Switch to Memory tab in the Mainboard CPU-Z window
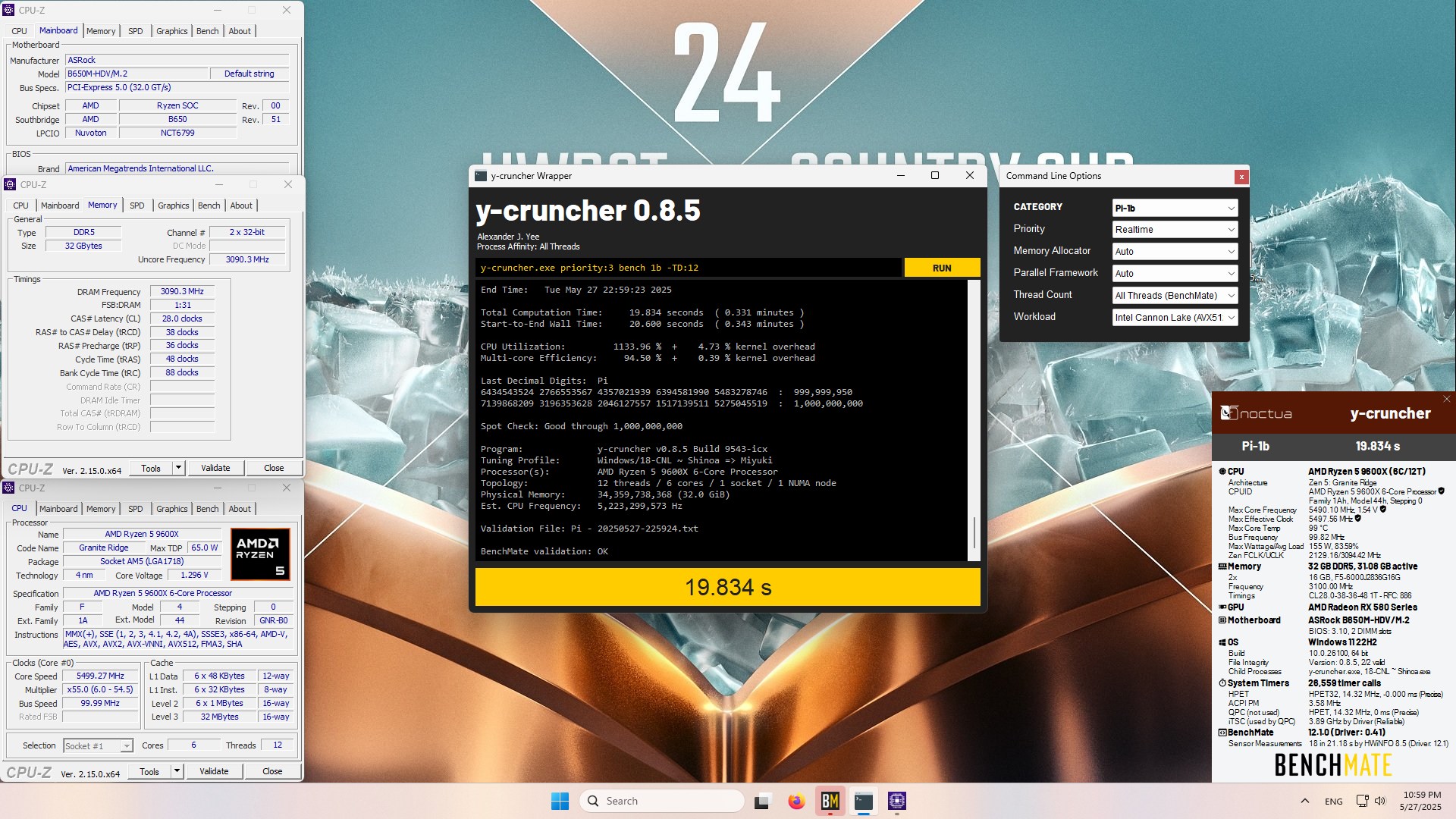This screenshot has width=1456, height=819. pyautogui.click(x=101, y=31)
